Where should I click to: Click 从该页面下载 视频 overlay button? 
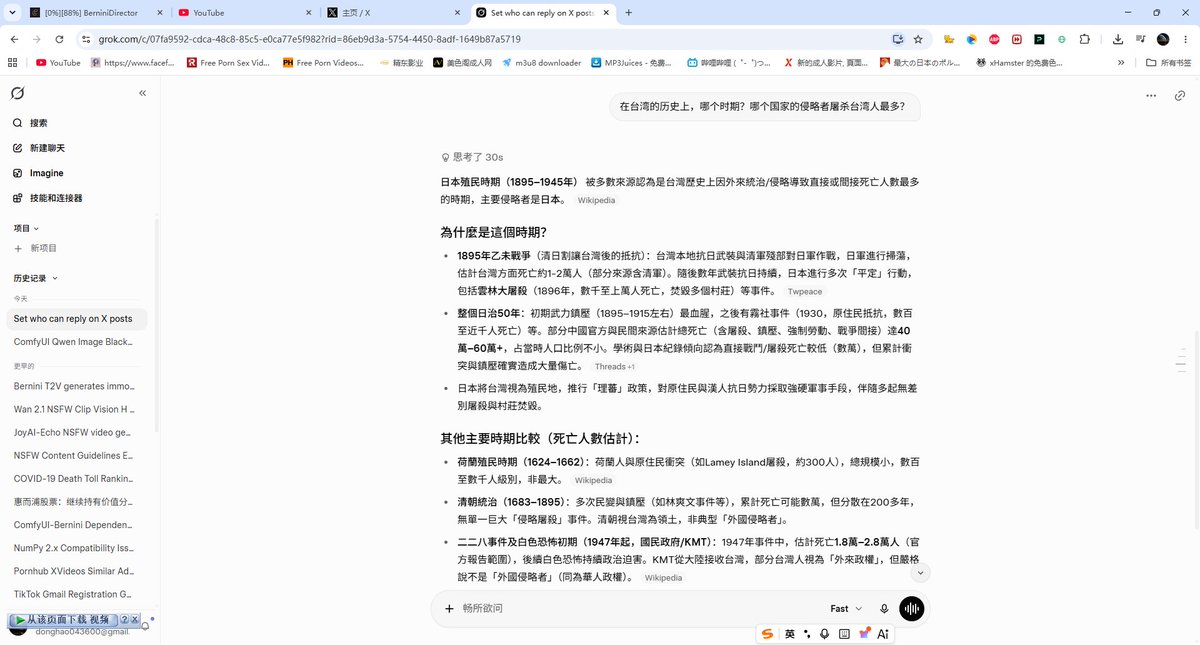click(x=63, y=620)
